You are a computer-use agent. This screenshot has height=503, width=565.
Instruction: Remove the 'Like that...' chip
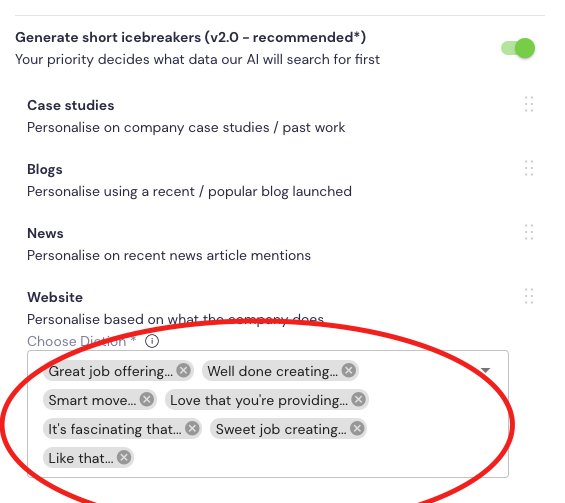coord(124,458)
